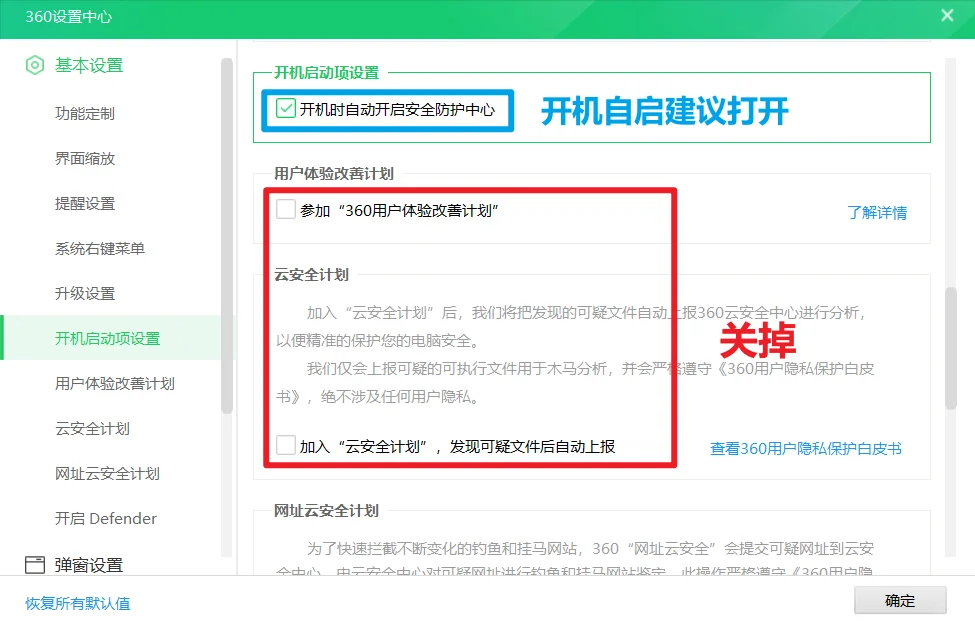
Task: Open 云安全计划 in the sidebar
Action: (92, 428)
